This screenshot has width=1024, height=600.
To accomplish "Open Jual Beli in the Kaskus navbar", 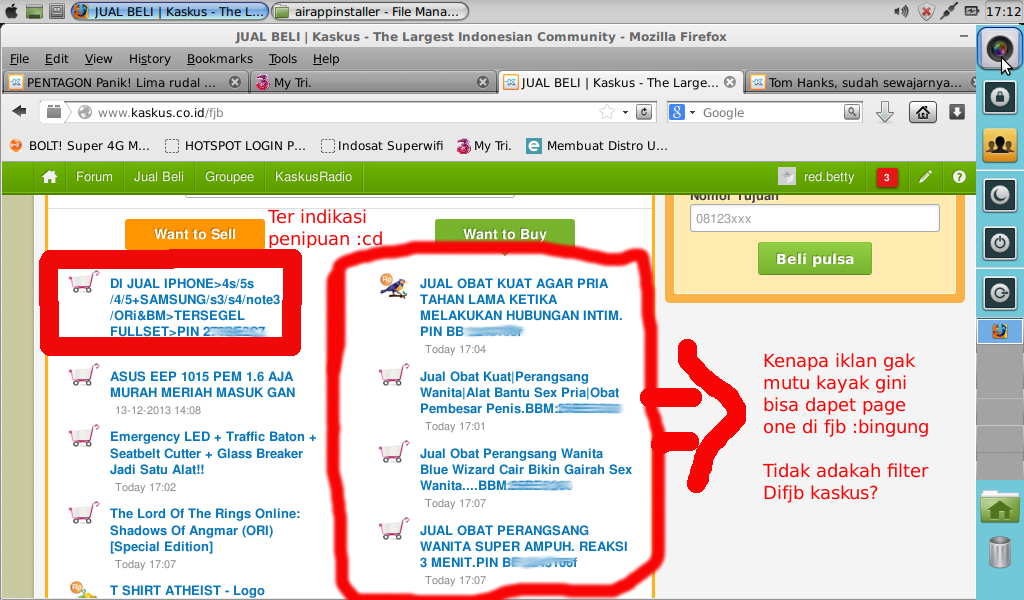I will [x=159, y=177].
